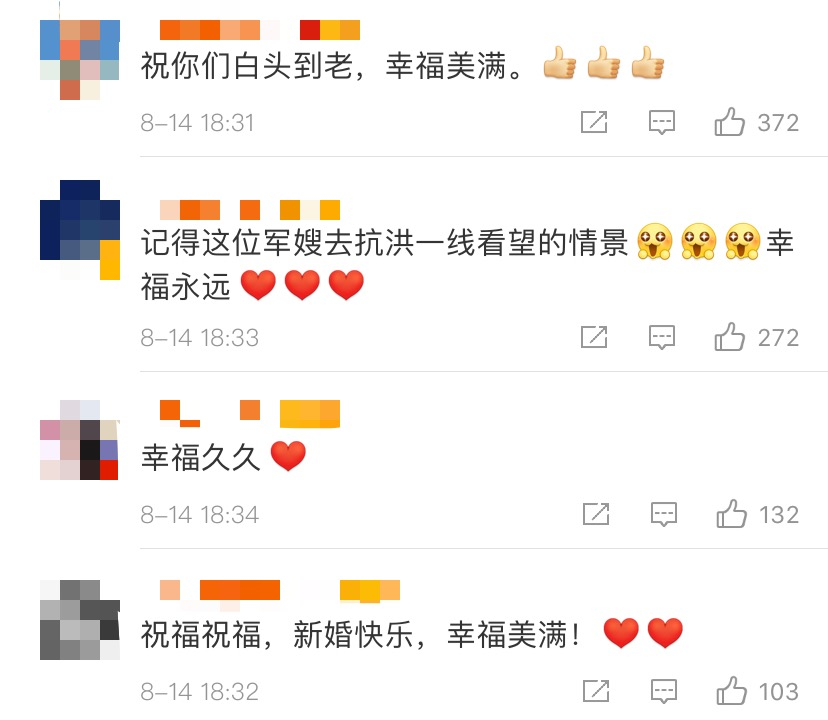828x720 pixels.
Task: Like the comment posted at 18:33
Action: point(729,337)
